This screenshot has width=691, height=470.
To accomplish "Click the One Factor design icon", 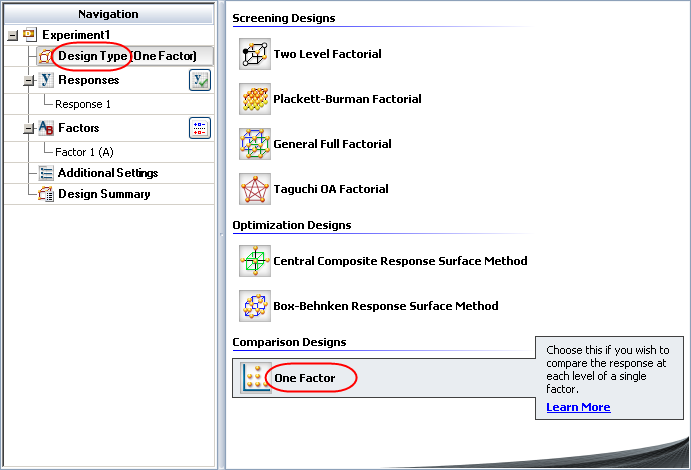I will point(255,378).
